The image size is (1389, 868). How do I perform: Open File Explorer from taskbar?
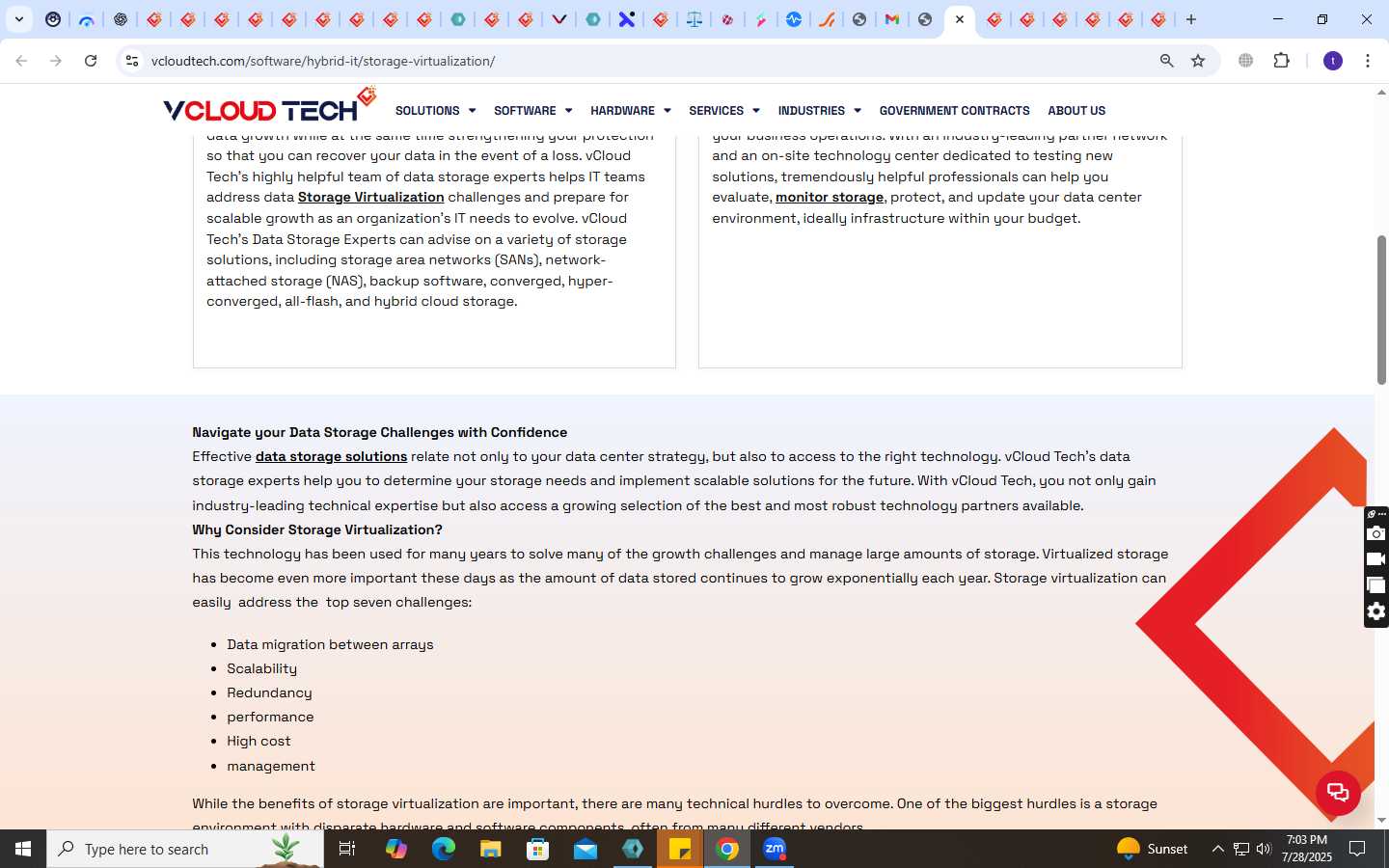point(491,849)
